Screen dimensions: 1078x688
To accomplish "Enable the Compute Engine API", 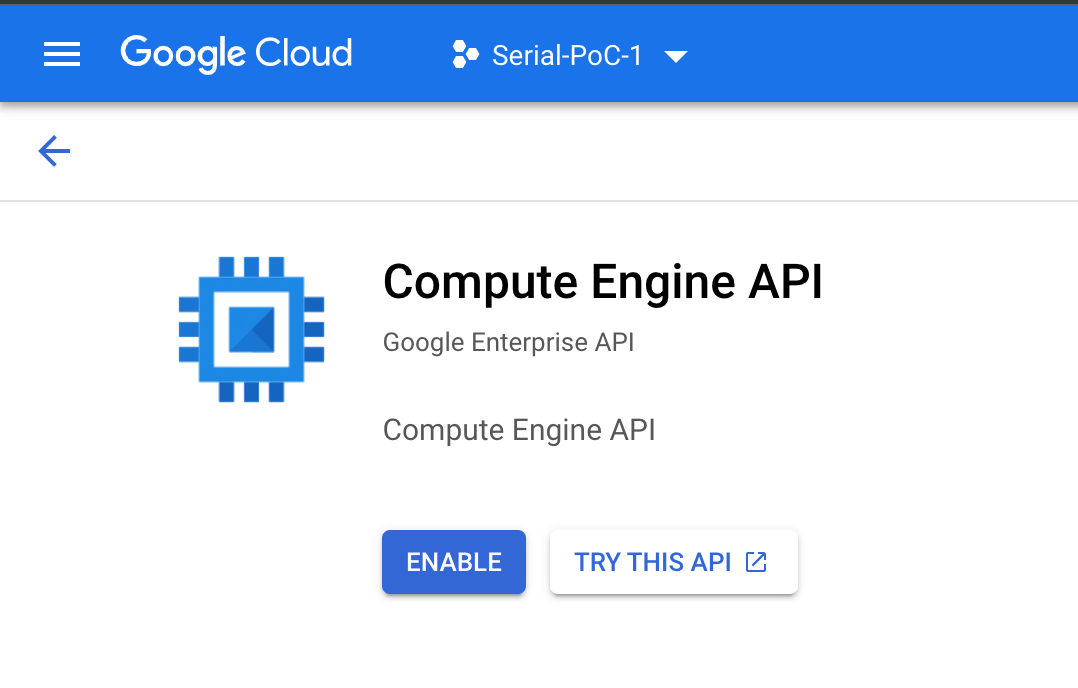I will [454, 562].
